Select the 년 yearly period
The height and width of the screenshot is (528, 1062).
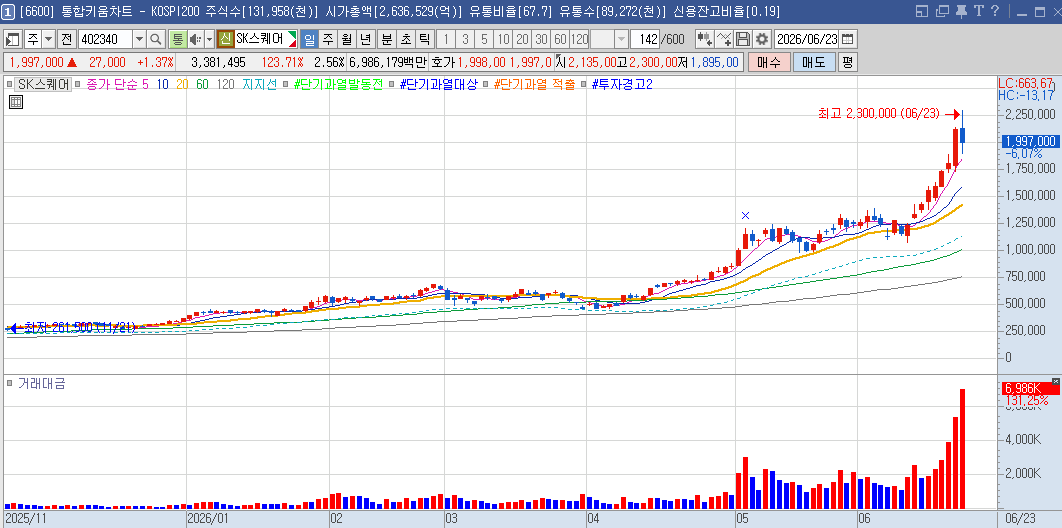(x=366, y=39)
